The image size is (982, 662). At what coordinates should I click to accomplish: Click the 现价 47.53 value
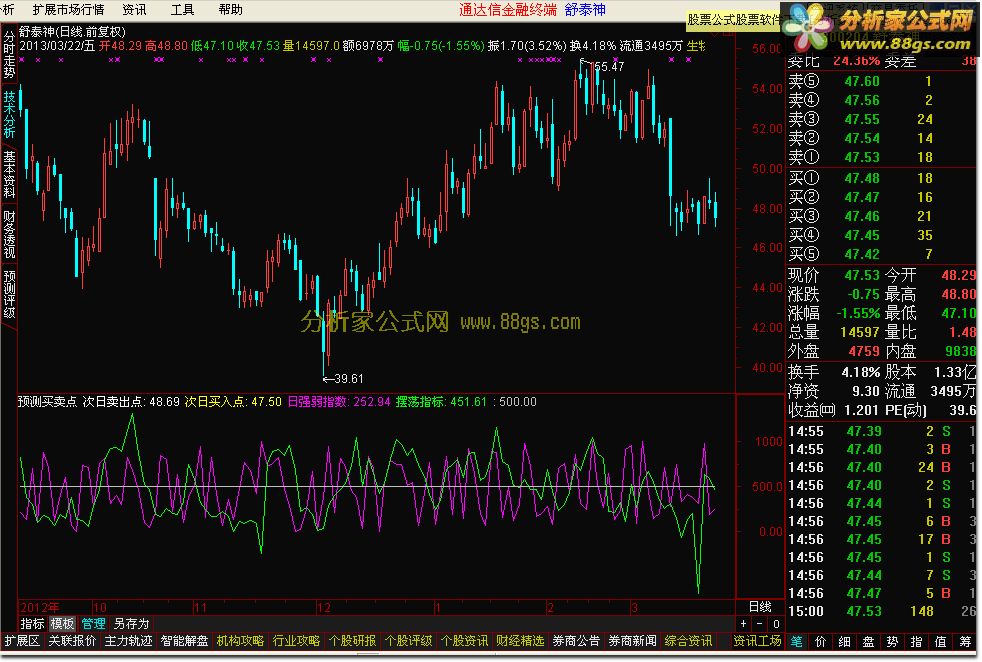click(862, 276)
